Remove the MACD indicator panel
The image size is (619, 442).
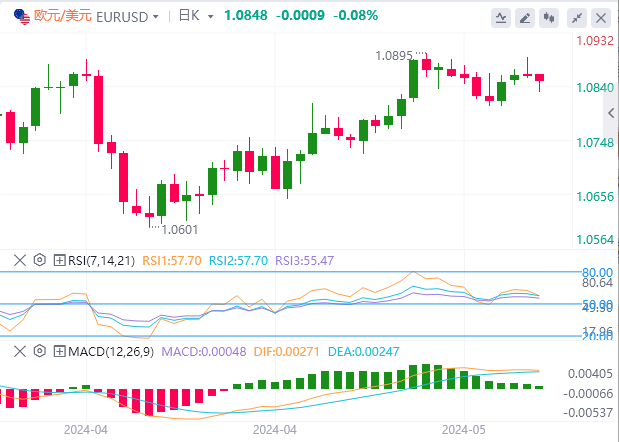[x=20, y=351]
